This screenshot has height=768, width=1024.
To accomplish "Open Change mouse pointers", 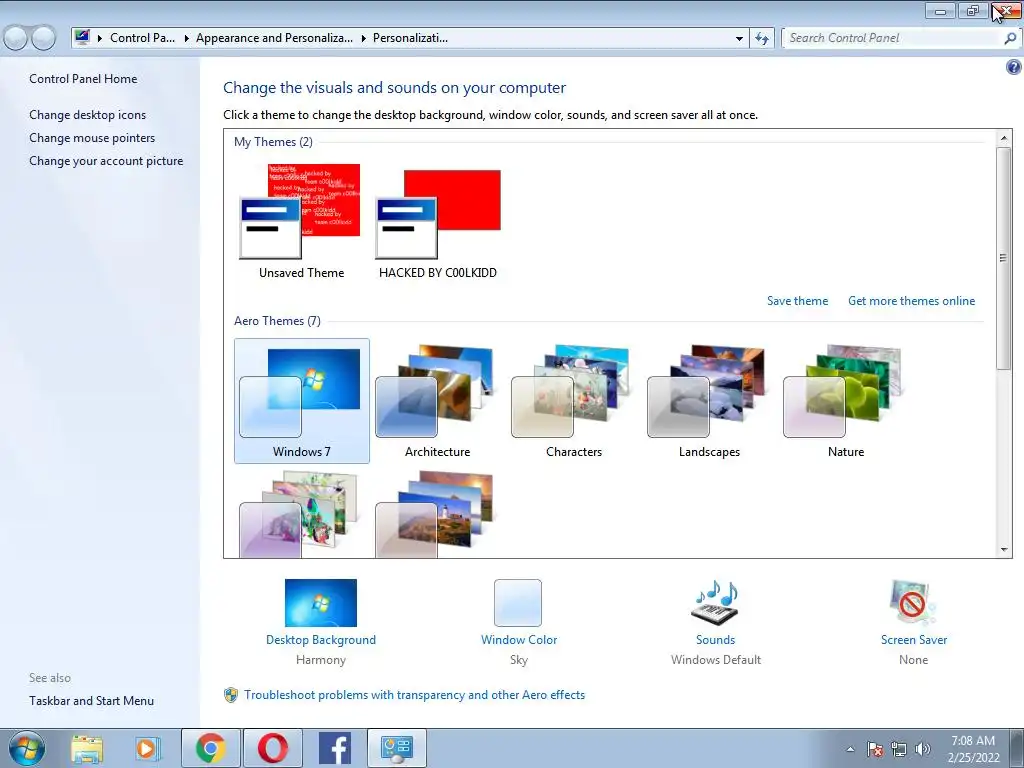I will (92, 138).
